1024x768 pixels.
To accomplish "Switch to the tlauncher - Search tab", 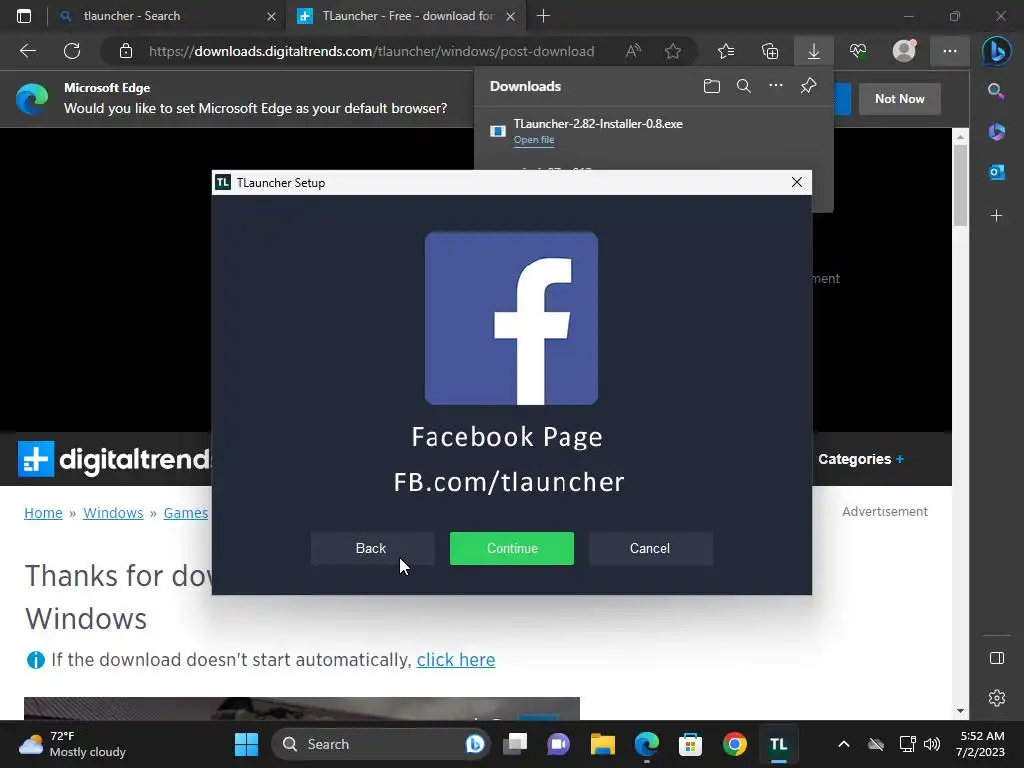I will click(167, 16).
